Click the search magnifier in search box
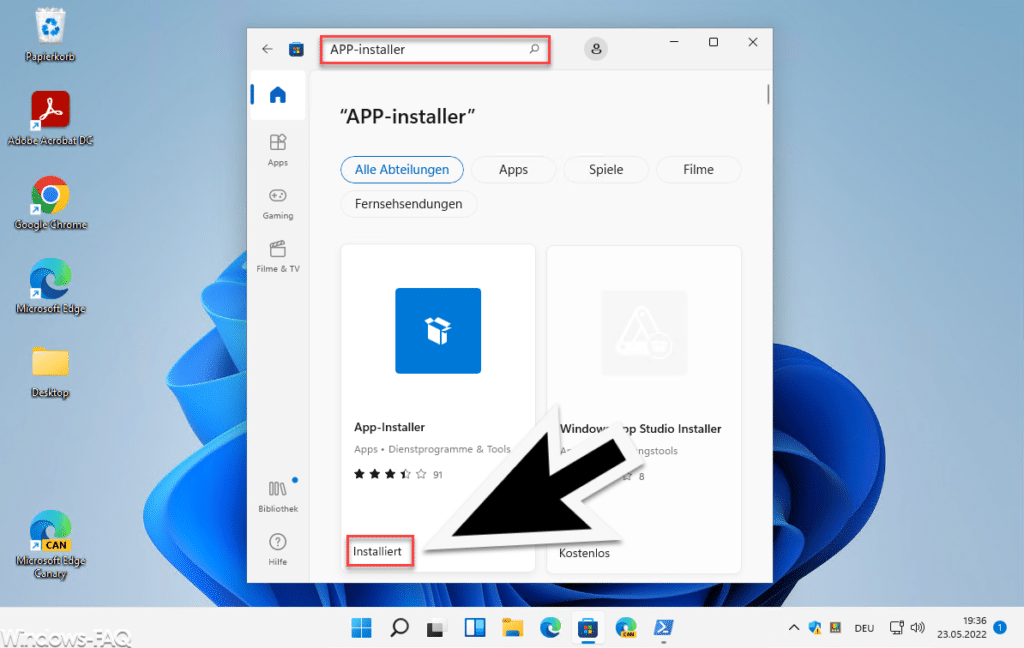Viewport: 1024px width, 648px height. [x=534, y=49]
